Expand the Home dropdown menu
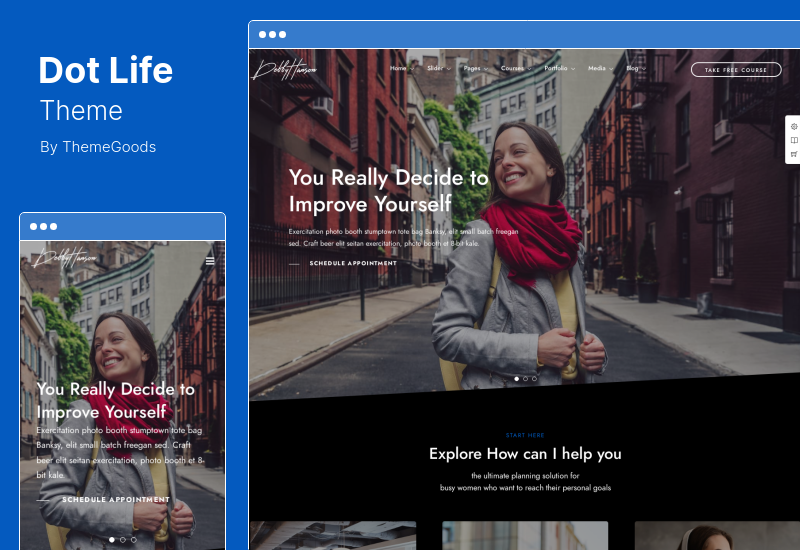This screenshot has height=550, width=800. click(x=402, y=69)
